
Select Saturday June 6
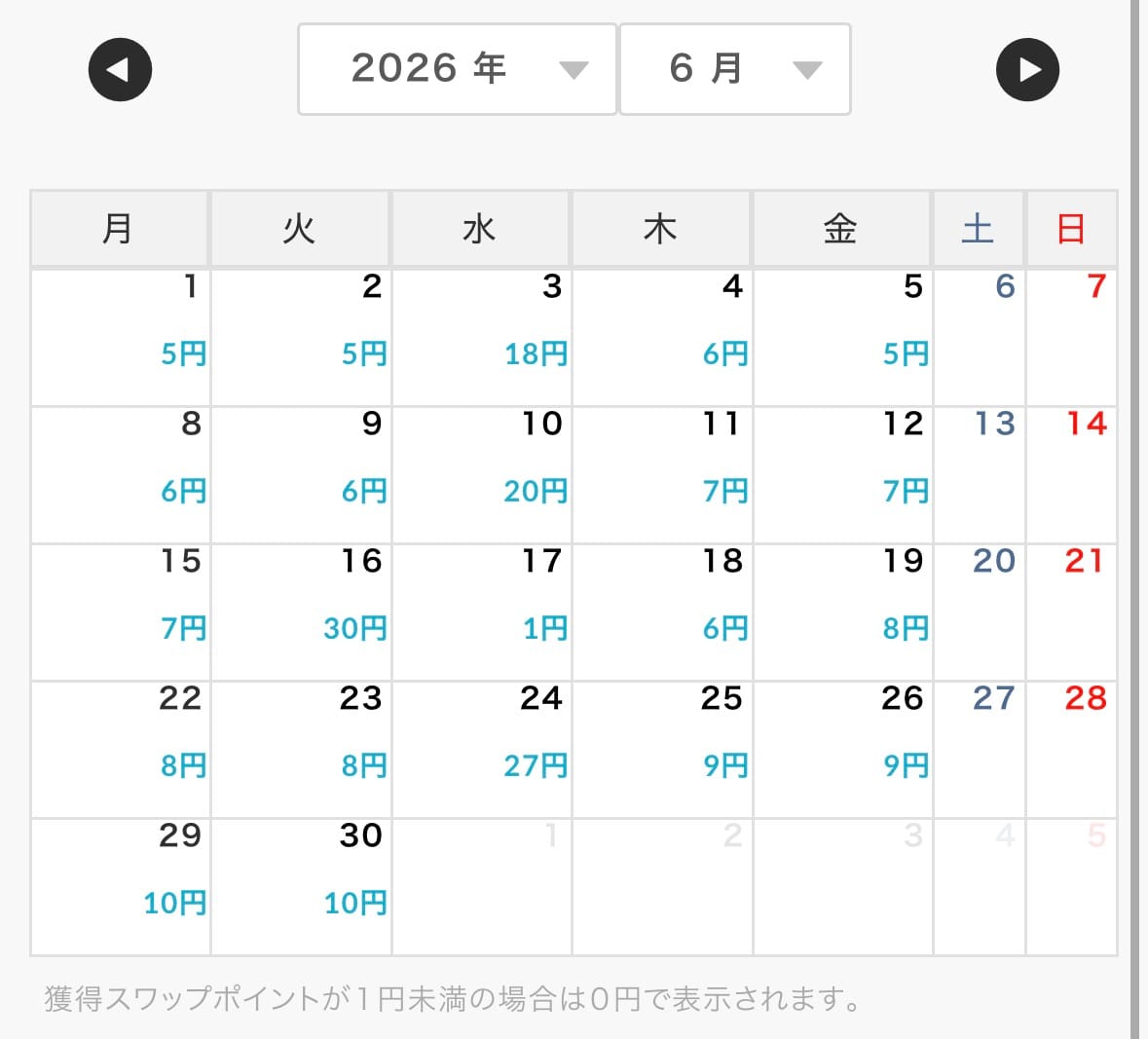click(979, 338)
